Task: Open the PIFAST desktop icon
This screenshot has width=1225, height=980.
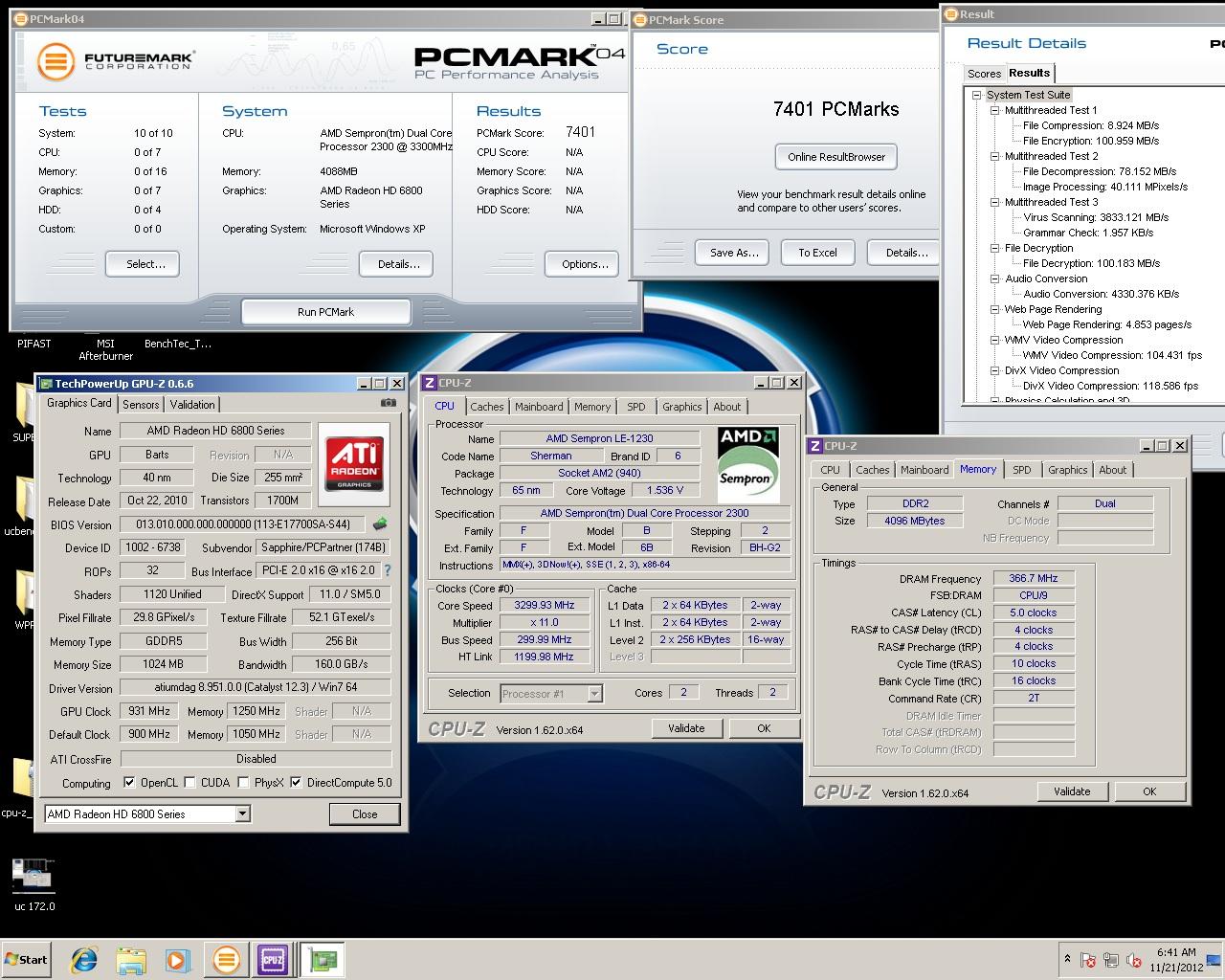Action: pos(34,344)
